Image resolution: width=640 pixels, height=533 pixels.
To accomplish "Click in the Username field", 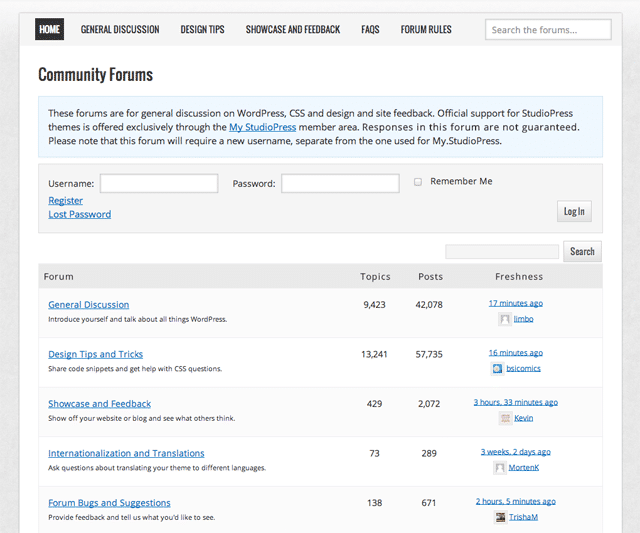I will [158, 184].
